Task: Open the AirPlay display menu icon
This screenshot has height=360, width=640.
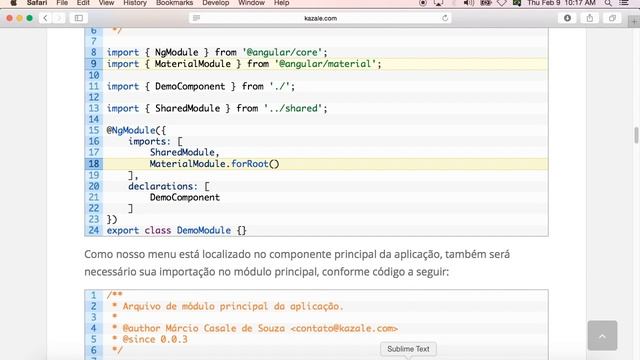Action: pyautogui.click(x=438, y=3)
